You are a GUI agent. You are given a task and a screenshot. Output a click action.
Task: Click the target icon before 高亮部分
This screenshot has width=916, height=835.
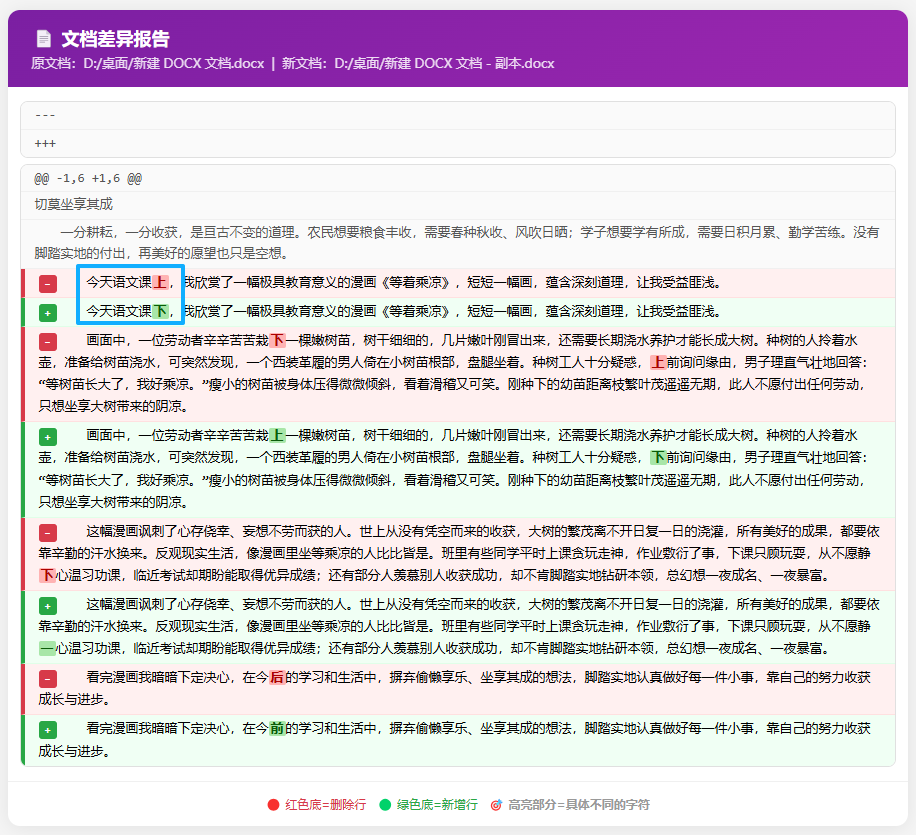tap(496, 805)
